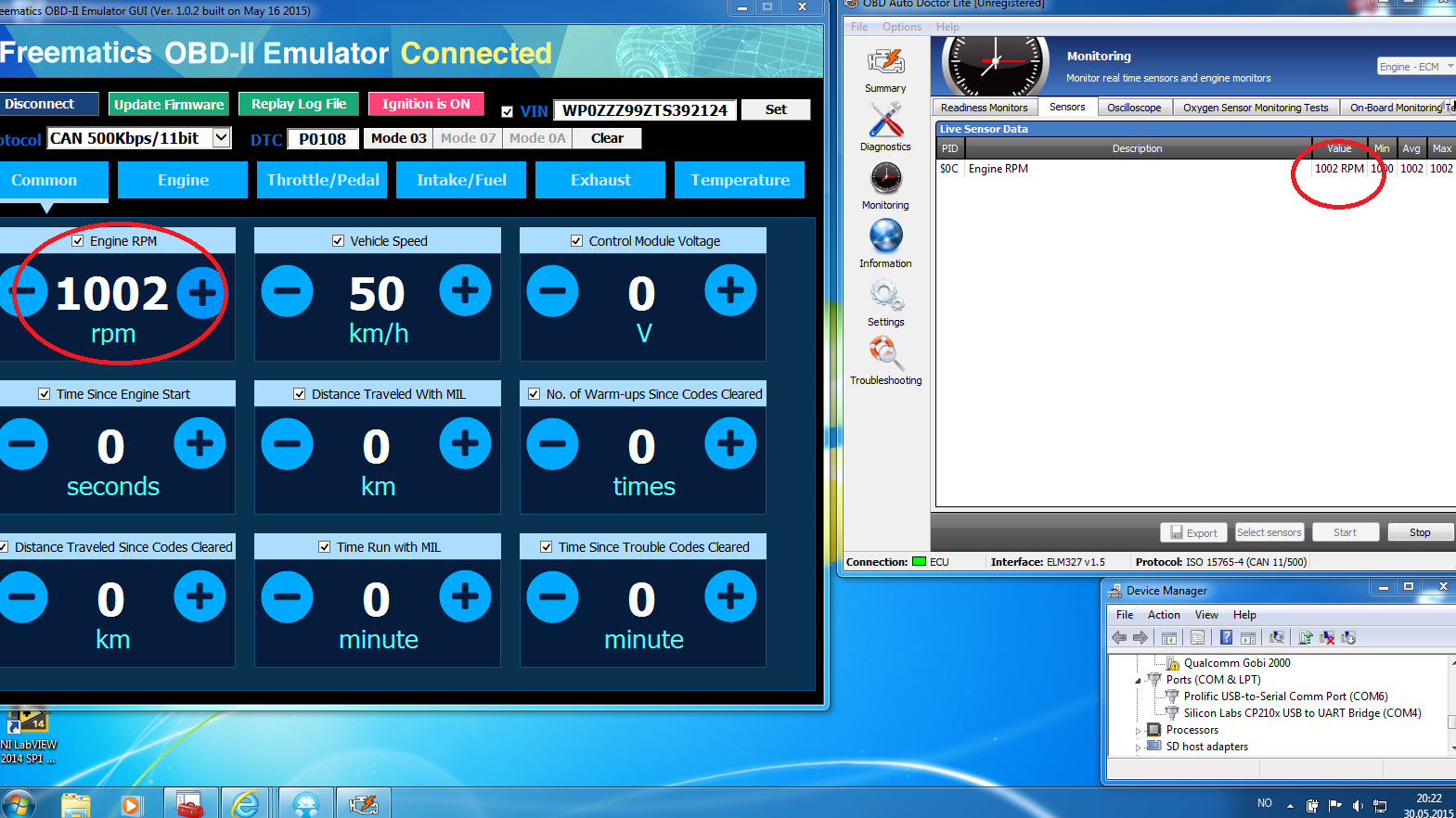Toggle the Engine RPM checkbox
Viewport: 1456px width, 818px height.
click(x=78, y=241)
